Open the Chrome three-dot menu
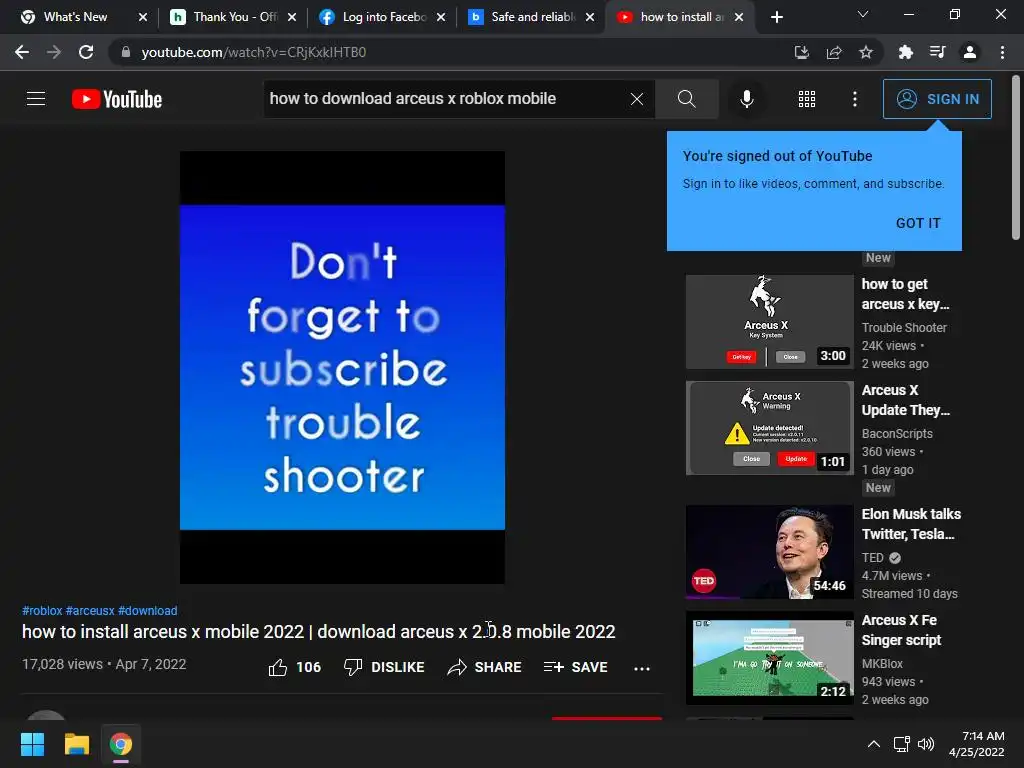The width and height of the screenshot is (1024, 768). click(1002, 52)
